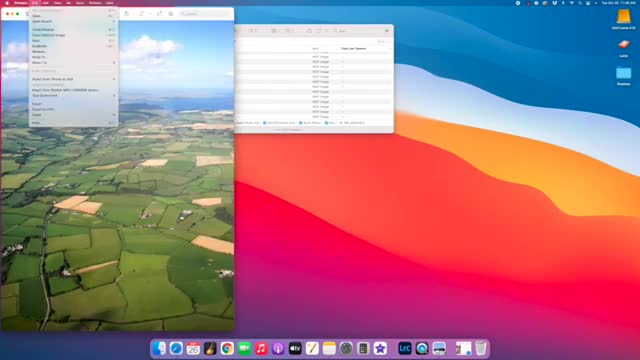Open view options dropdown in Finder toolbar
This screenshot has width=640, height=360.
275,31
